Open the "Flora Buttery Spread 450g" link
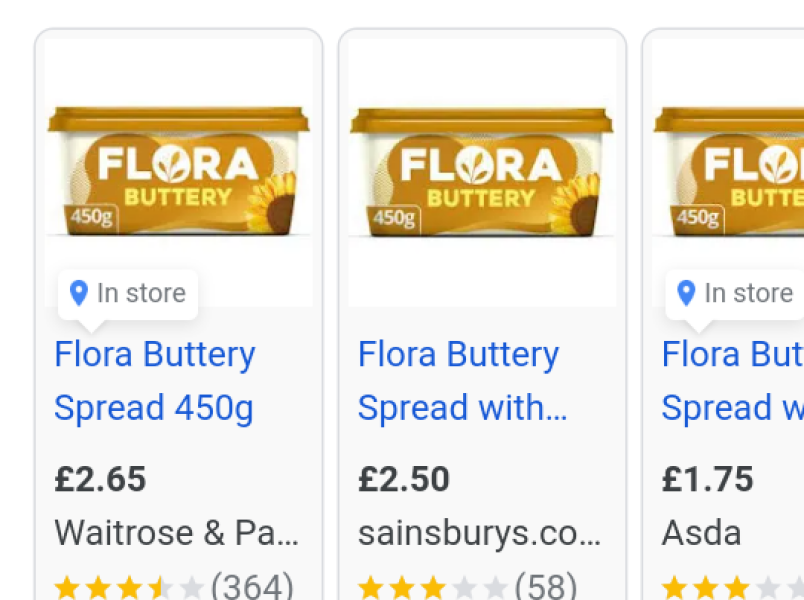Viewport: 804px width, 600px height. (x=155, y=381)
